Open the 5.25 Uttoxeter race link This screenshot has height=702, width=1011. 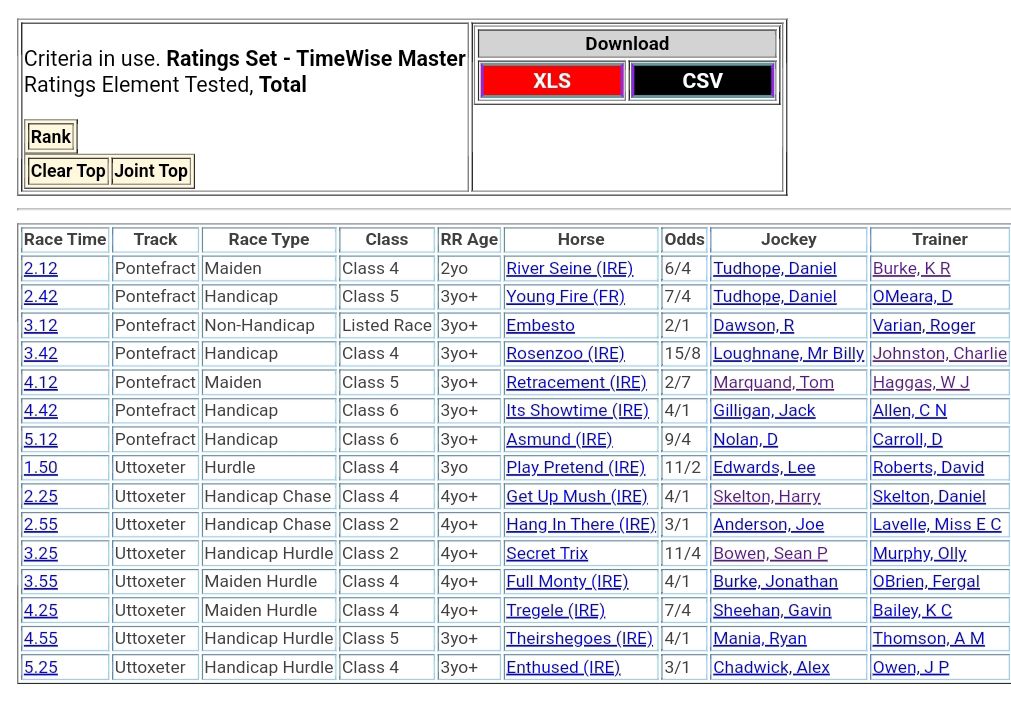coord(41,668)
